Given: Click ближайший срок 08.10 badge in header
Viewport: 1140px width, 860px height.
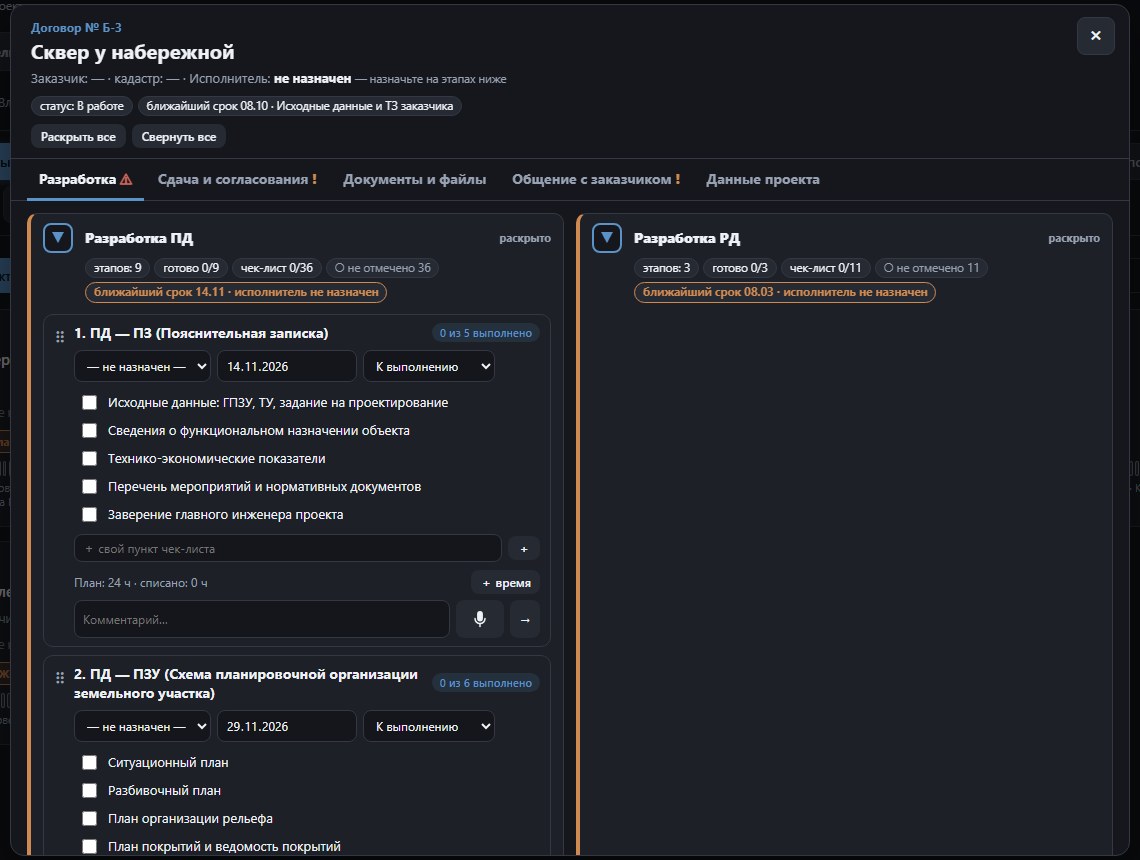Looking at the screenshot, I should (x=300, y=106).
